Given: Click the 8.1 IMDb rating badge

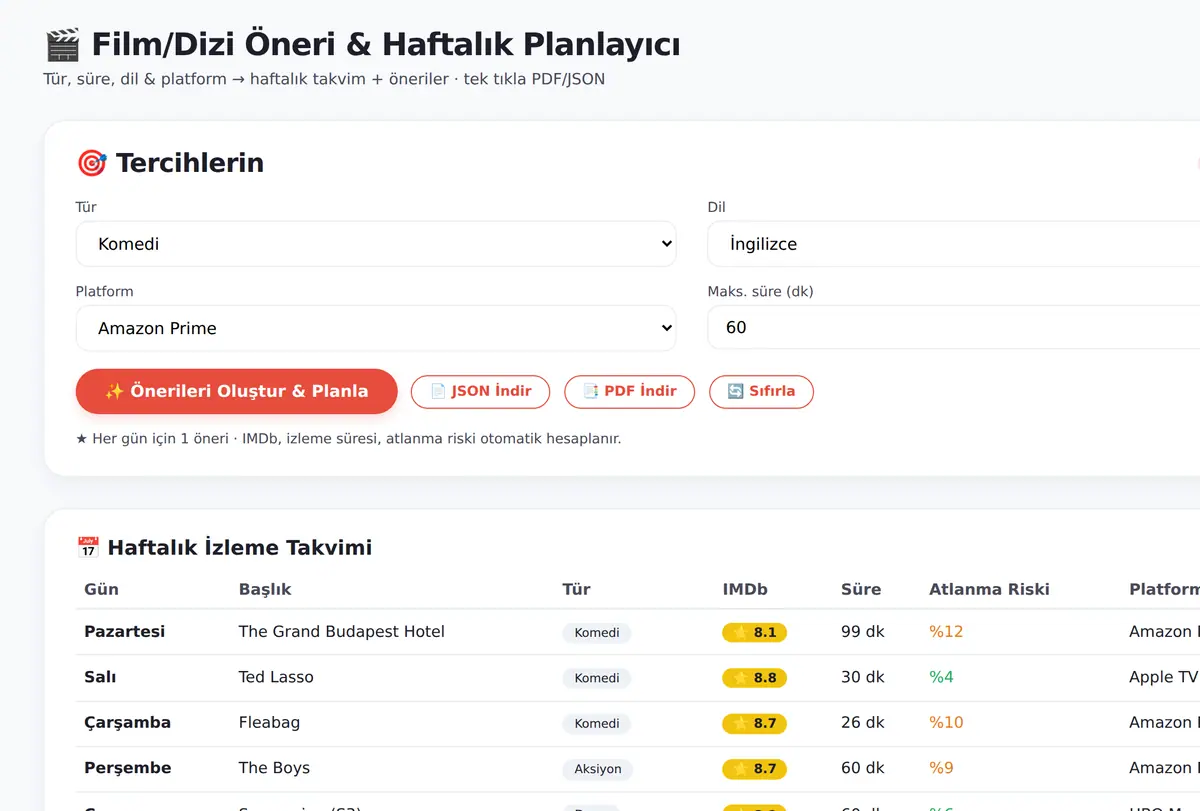Looking at the screenshot, I should (755, 632).
